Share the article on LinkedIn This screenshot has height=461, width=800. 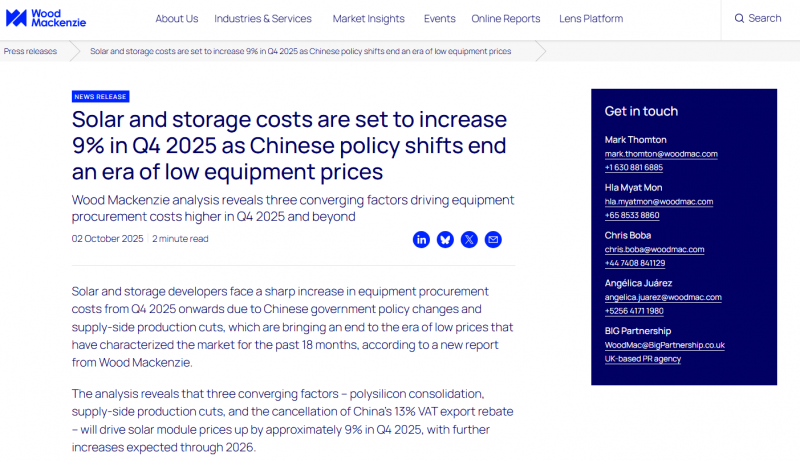[x=421, y=239]
